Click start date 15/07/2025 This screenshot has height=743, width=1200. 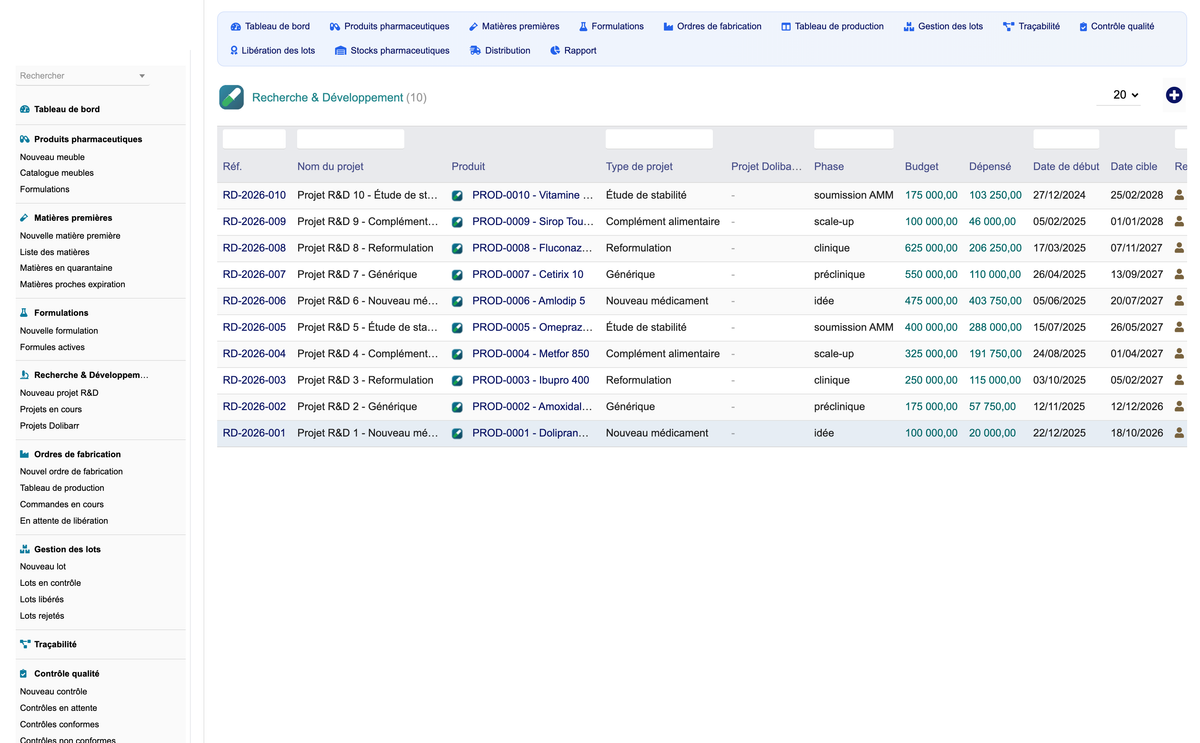(1059, 327)
